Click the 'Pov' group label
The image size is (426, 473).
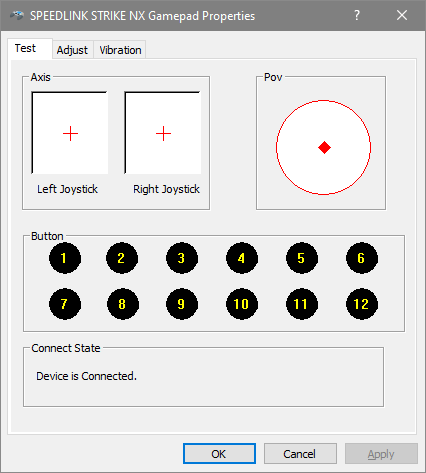273,77
